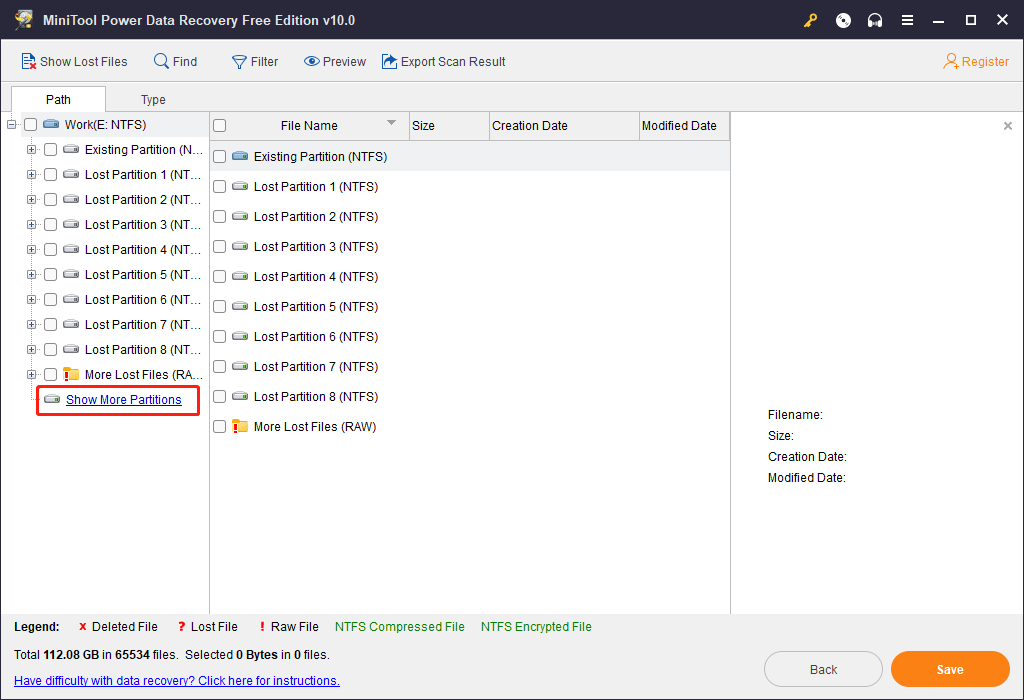Open the headphones support icon
This screenshot has height=700, width=1024.
point(875,20)
